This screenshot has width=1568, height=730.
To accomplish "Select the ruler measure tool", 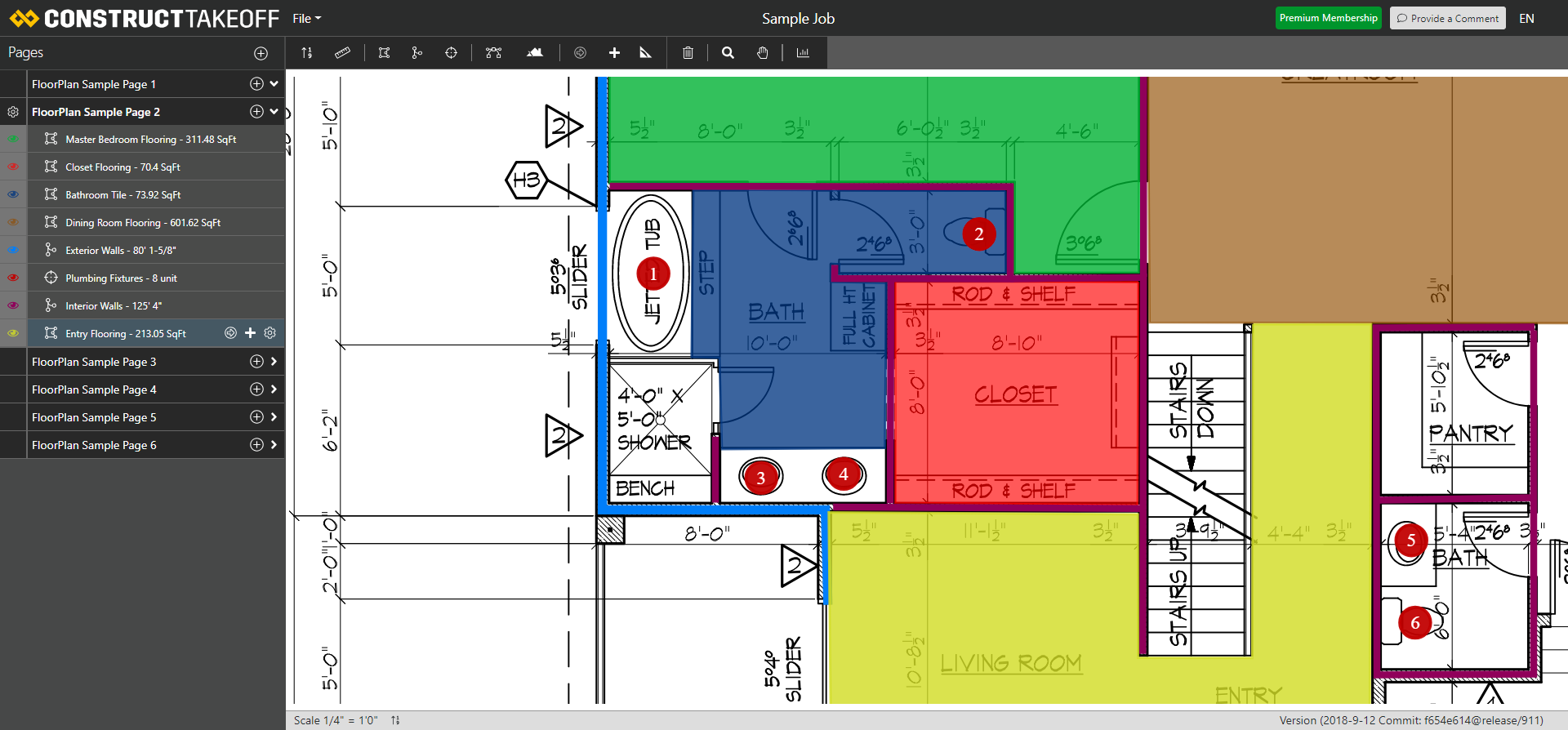I will point(342,53).
